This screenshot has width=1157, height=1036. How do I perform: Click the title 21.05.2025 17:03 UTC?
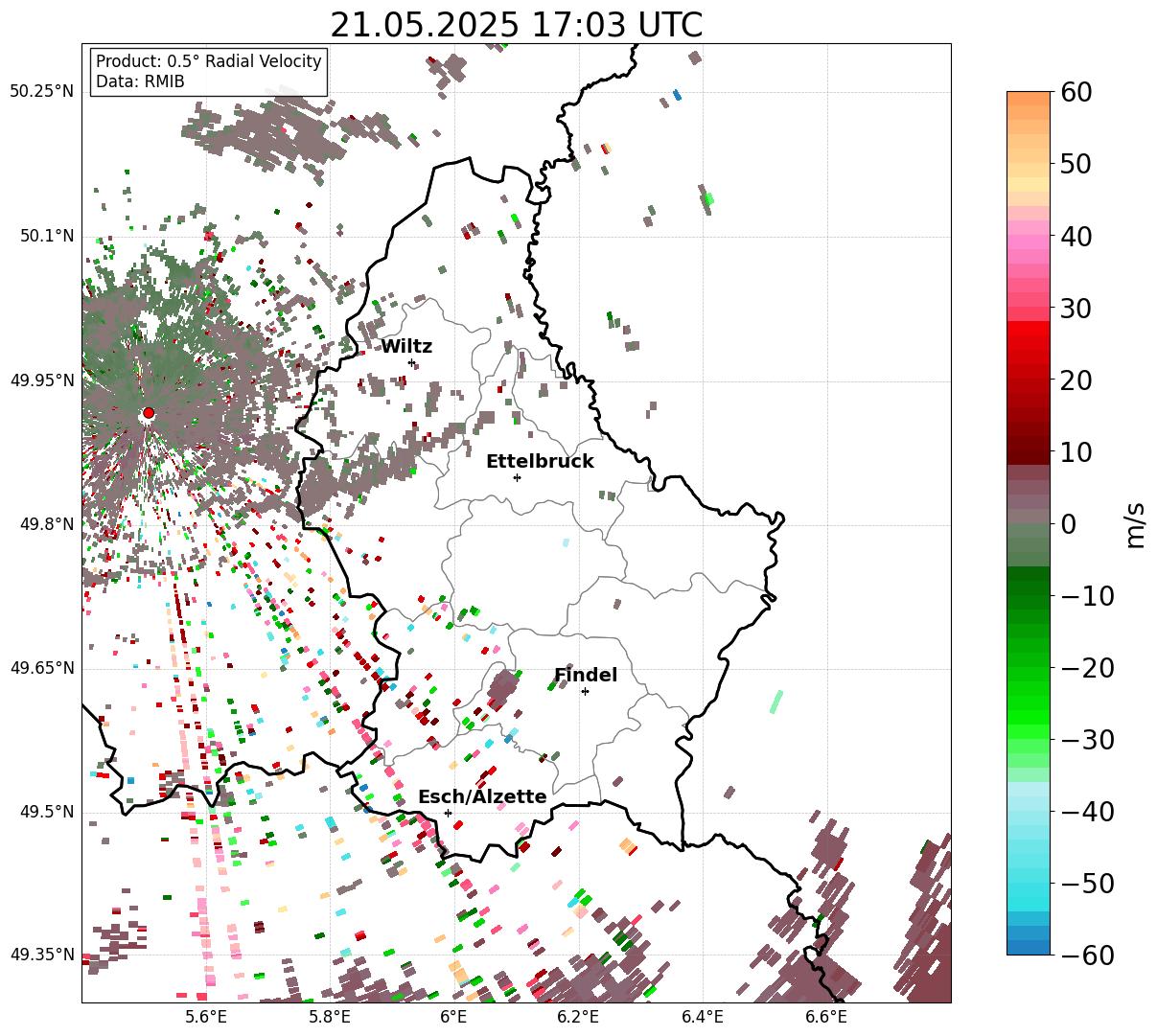point(516,24)
